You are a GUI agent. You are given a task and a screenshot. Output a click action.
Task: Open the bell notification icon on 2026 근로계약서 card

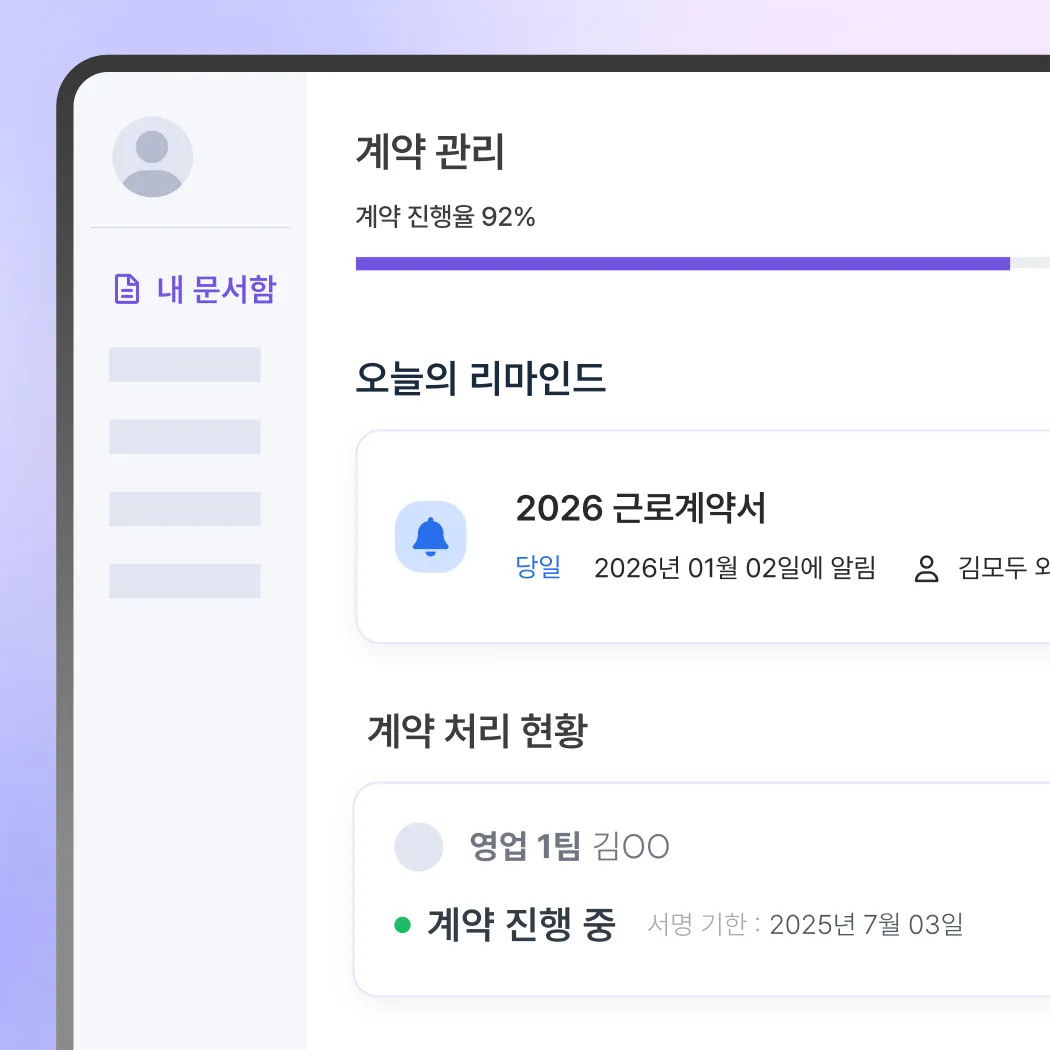tap(431, 537)
